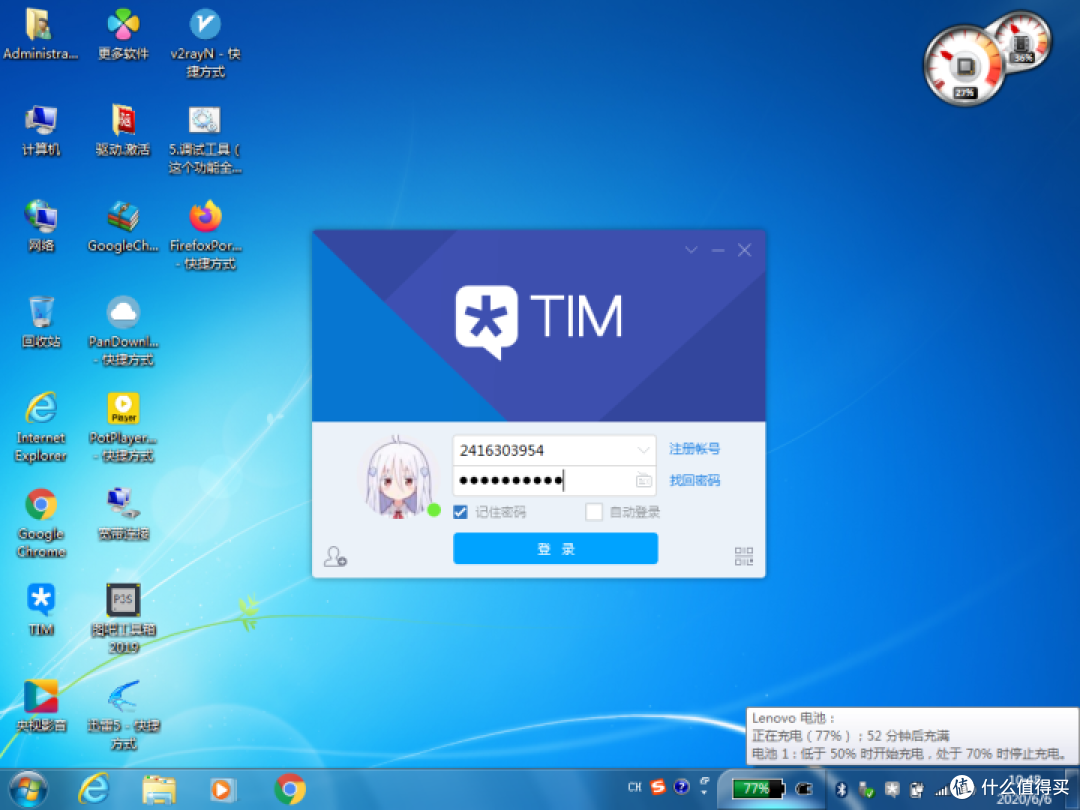Select the FirefoxPortable shortcut icon
Viewport: 1080px width, 810px height.
[205, 235]
